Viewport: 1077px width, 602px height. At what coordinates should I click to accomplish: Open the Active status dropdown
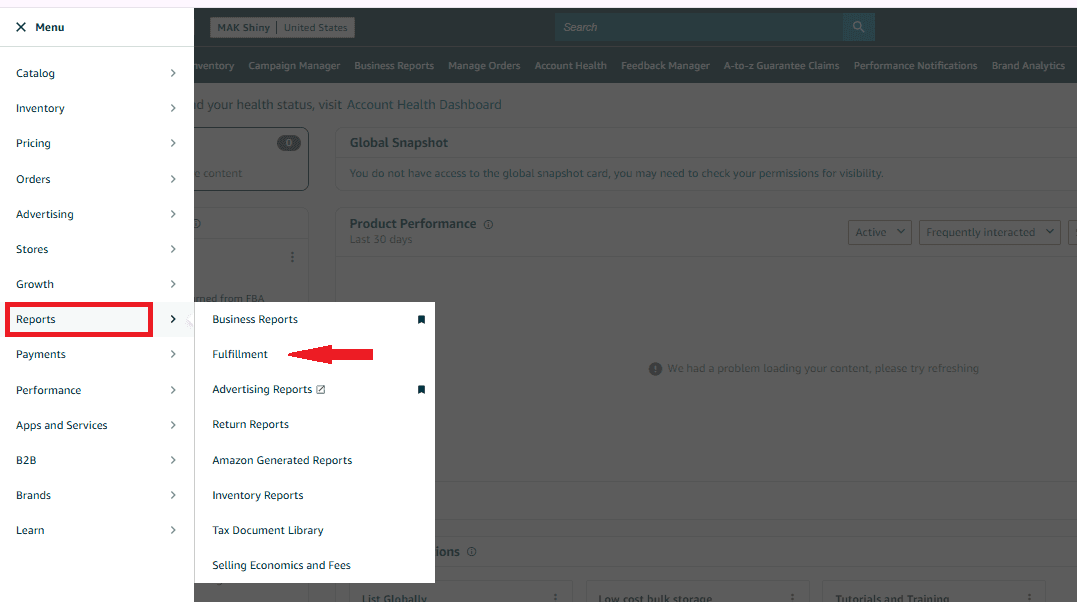click(879, 231)
